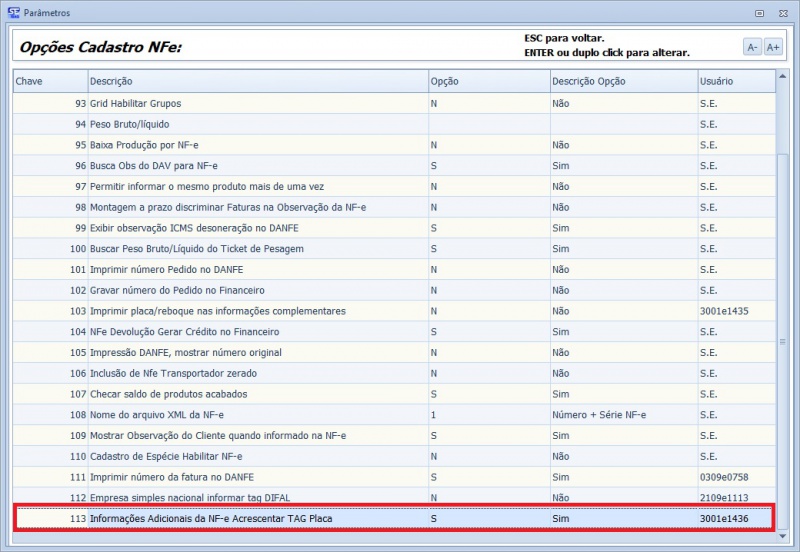Screen dimensions: 800x552
Task: Click the Parâmetros app icon in title bar
Action: [13, 13]
